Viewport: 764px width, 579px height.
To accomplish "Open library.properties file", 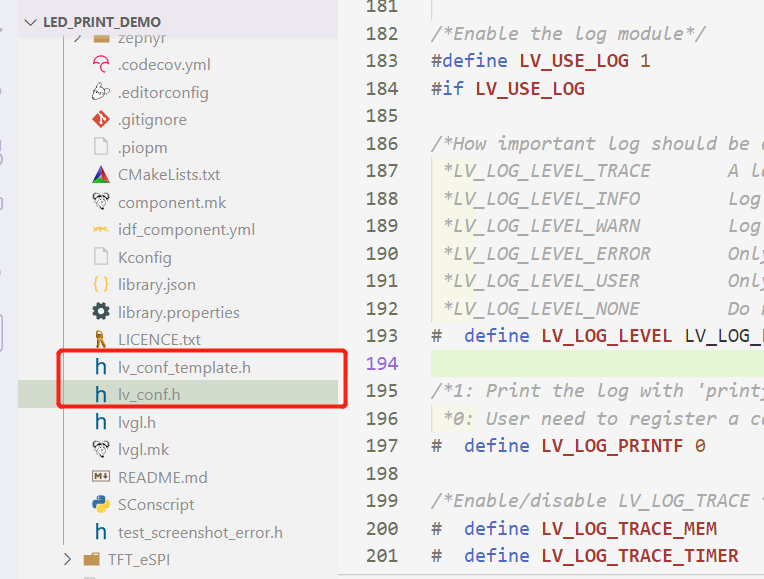I will (179, 312).
